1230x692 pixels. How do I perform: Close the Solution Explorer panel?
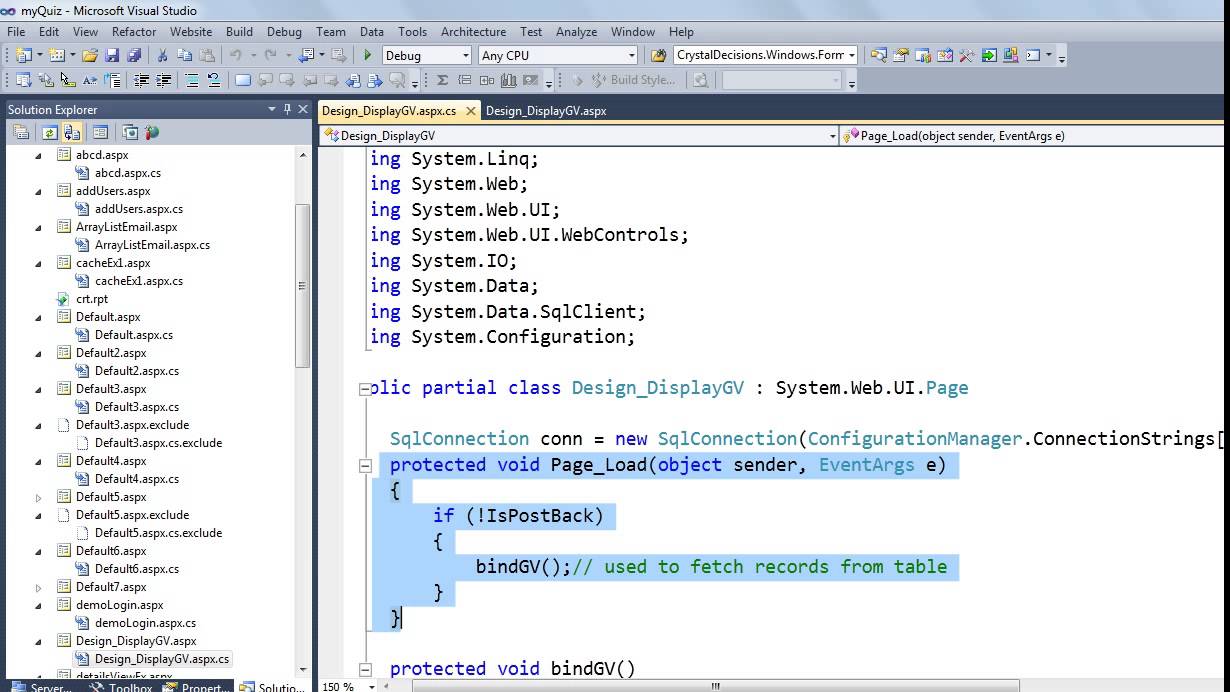pyautogui.click(x=303, y=109)
